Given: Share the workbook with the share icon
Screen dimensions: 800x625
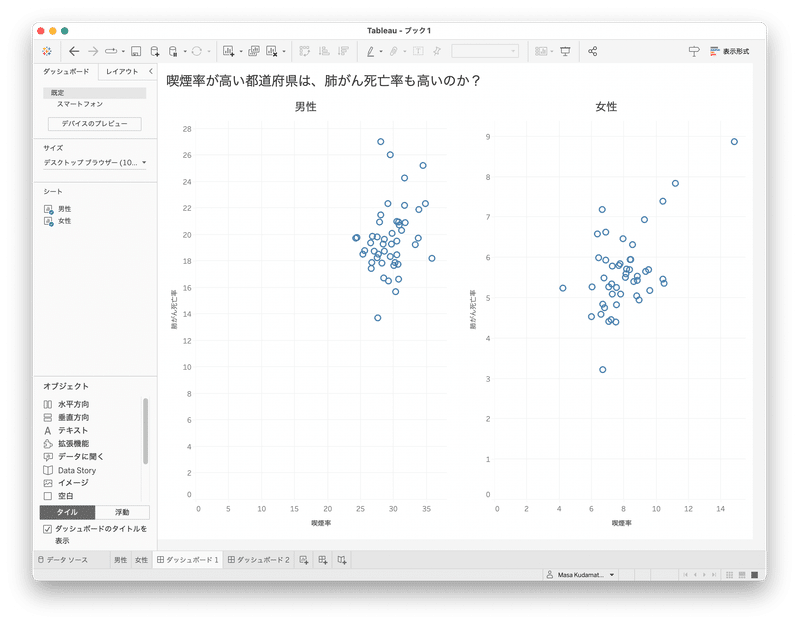Looking at the screenshot, I should (x=592, y=51).
